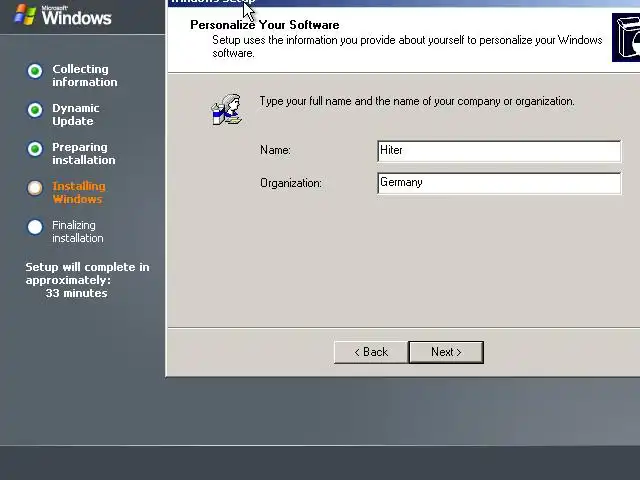The image size is (640, 480).
Task: Click the 'Dynamic Update' step text
Action: (x=76, y=115)
